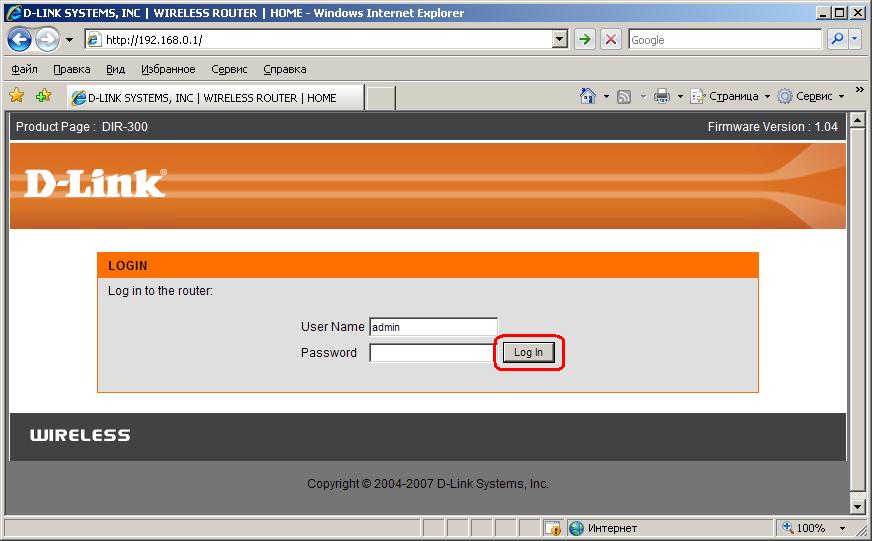Click the Print icon in toolbar
This screenshot has height=541, width=872.
coord(662,96)
